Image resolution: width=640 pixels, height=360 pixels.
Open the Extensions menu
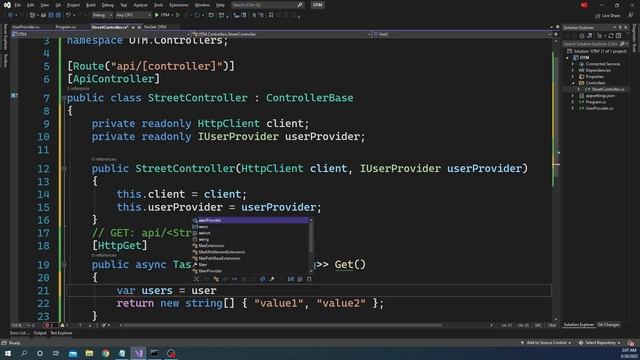point(179,5)
